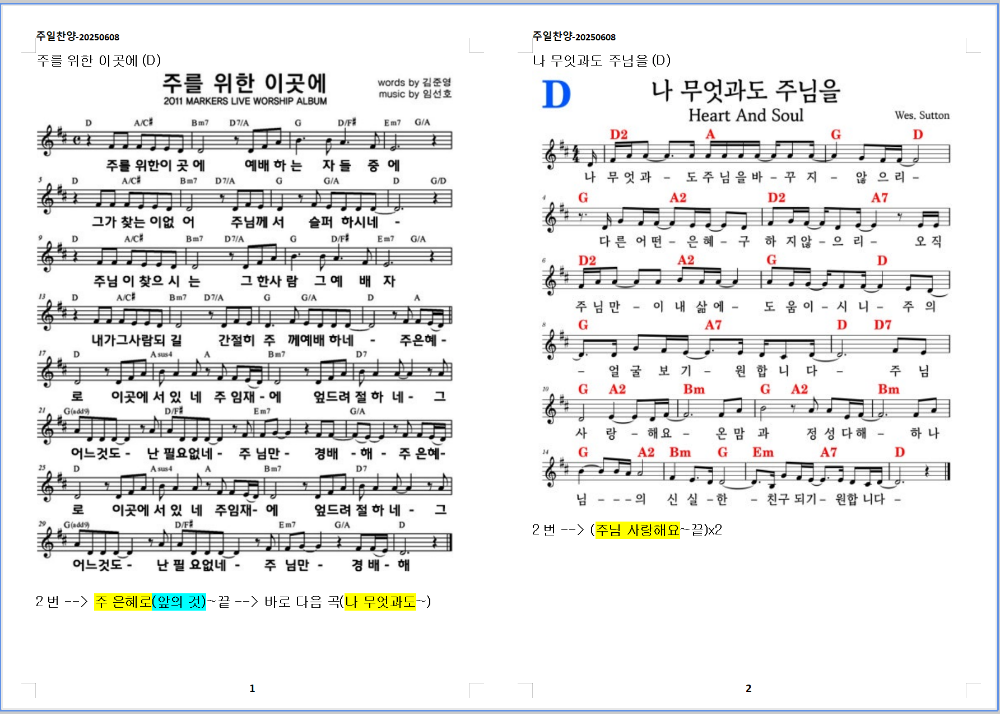Click the page 2 header '주일찬양-20250608'

point(574,37)
